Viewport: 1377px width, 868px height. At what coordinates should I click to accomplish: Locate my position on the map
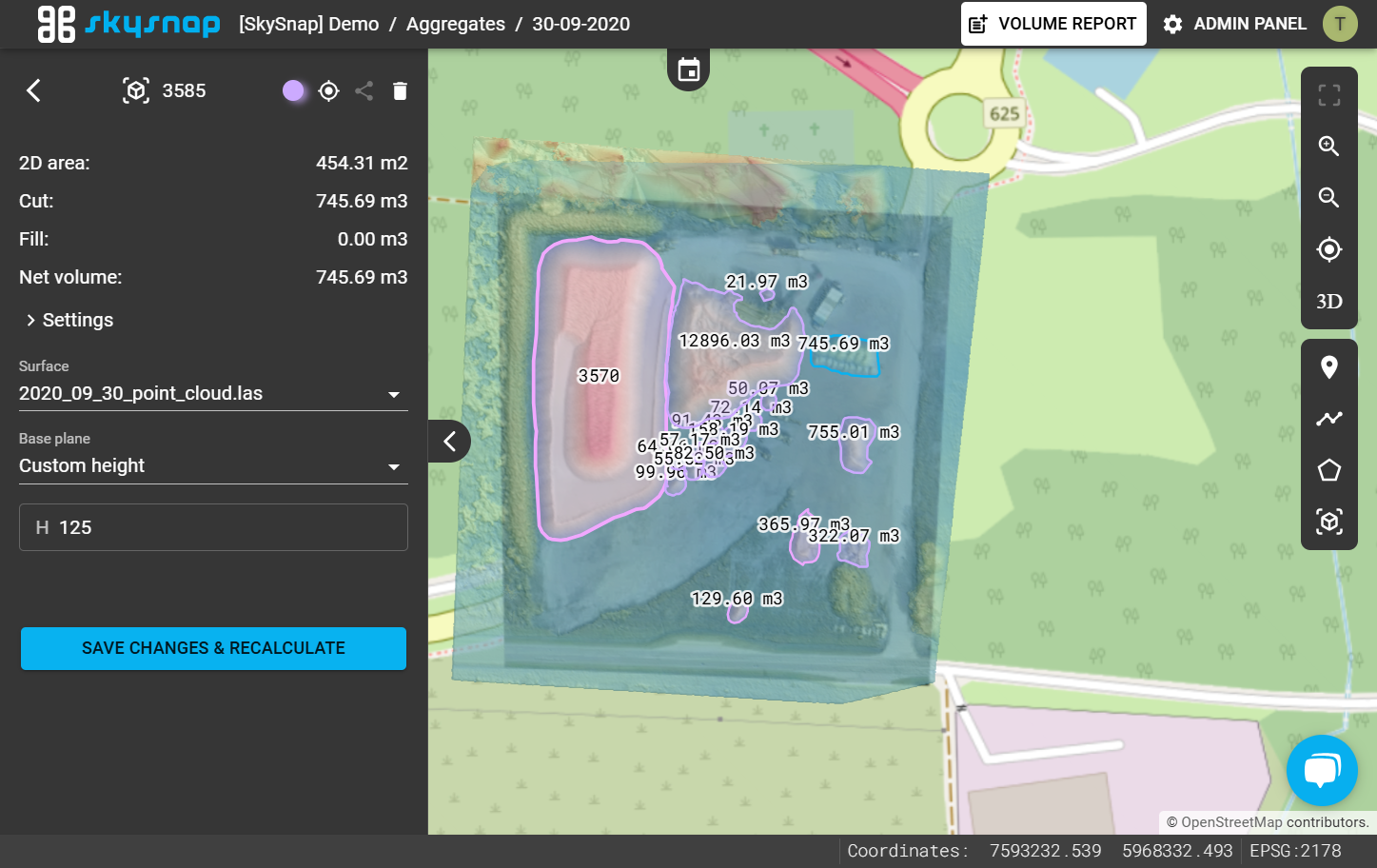coord(1329,249)
